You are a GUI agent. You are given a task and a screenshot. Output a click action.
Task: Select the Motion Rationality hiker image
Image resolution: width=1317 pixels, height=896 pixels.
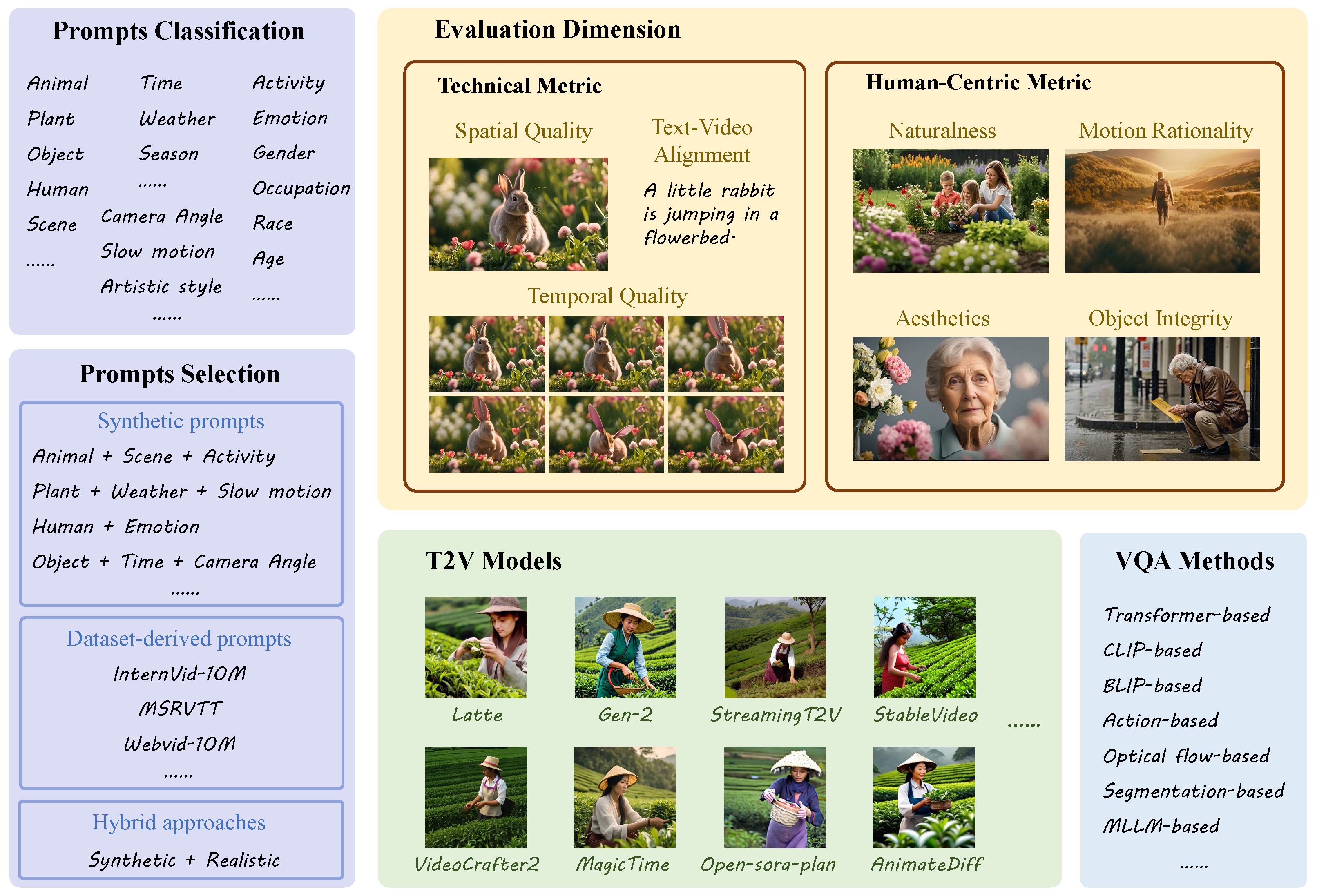click(x=1161, y=211)
